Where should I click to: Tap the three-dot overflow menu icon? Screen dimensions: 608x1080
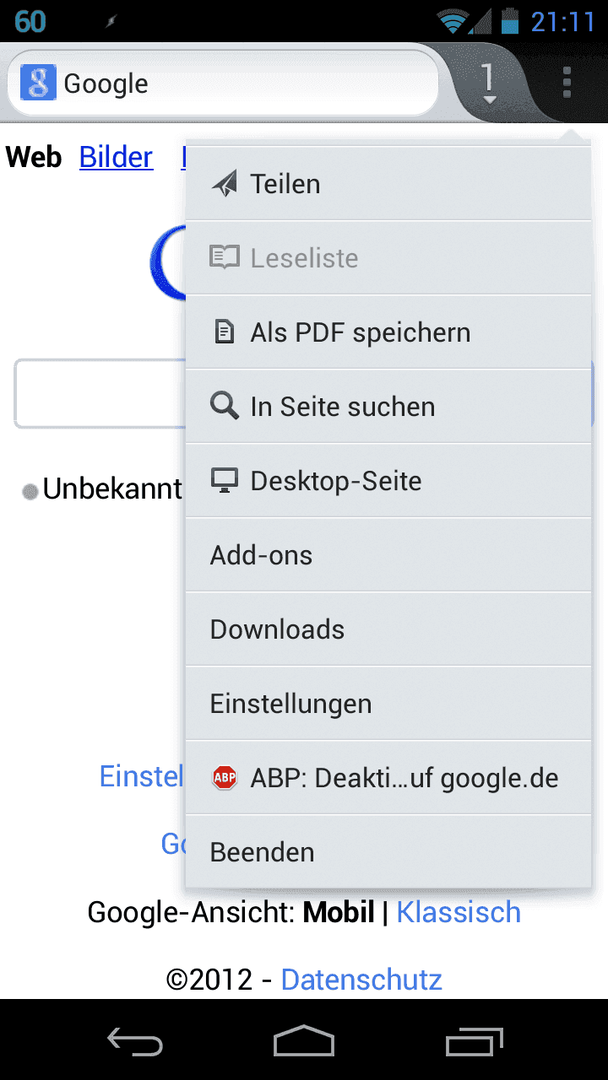pos(567,83)
